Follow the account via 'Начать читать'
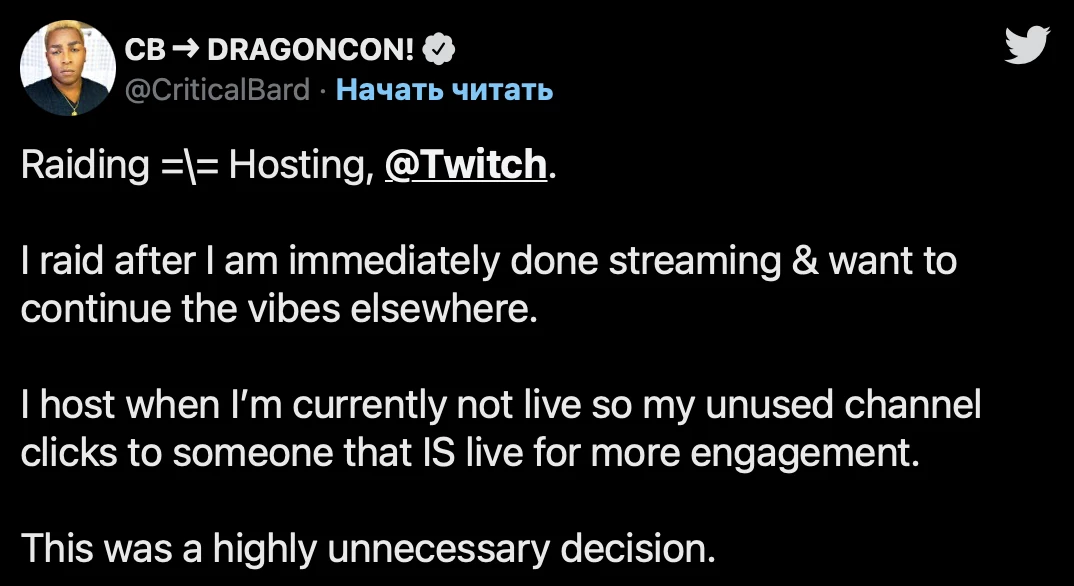 pyautogui.click(x=446, y=90)
